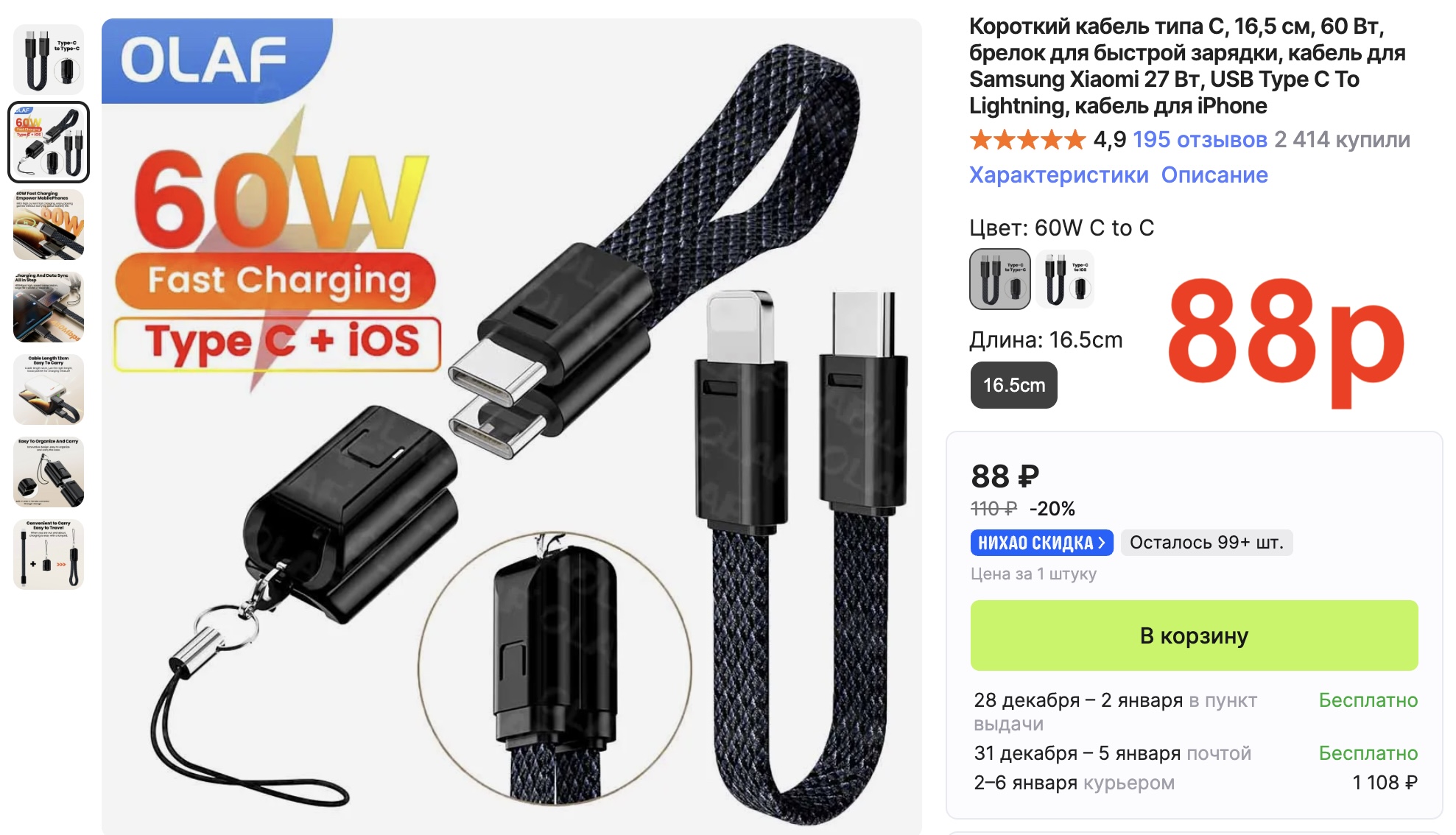Select postal delivery 31 декабря – 5 января
Screen dimensions: 1456x835
tap(1195, 753)
